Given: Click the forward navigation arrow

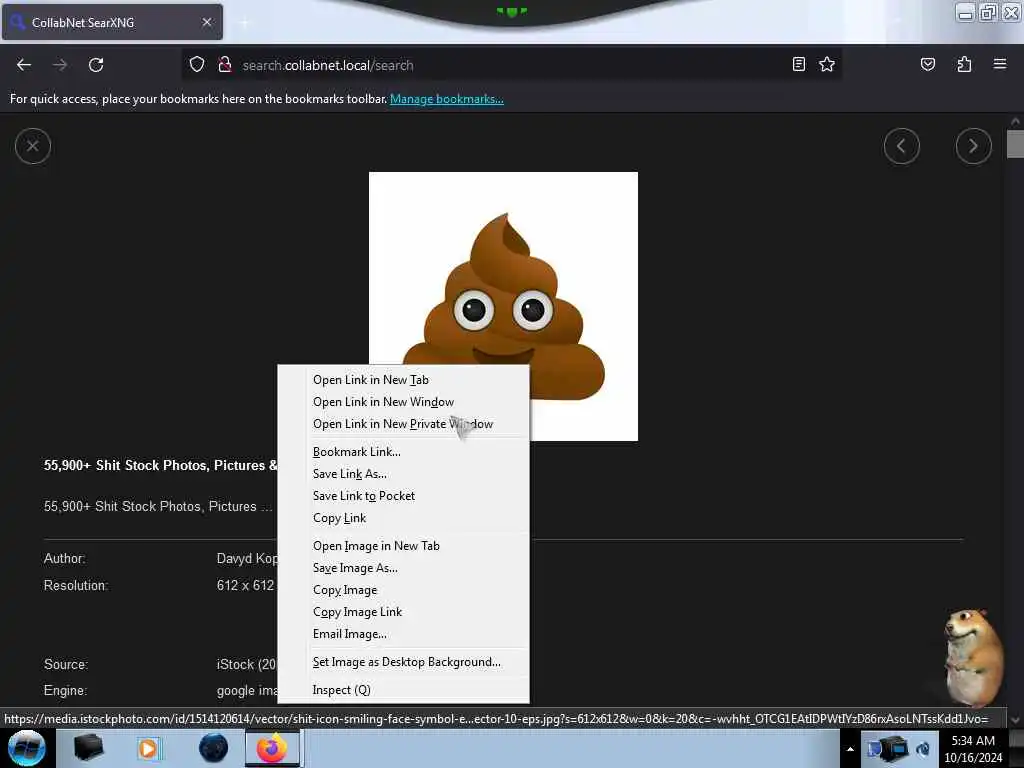Looking at the screenshot, I should click(x=60, y=65).
